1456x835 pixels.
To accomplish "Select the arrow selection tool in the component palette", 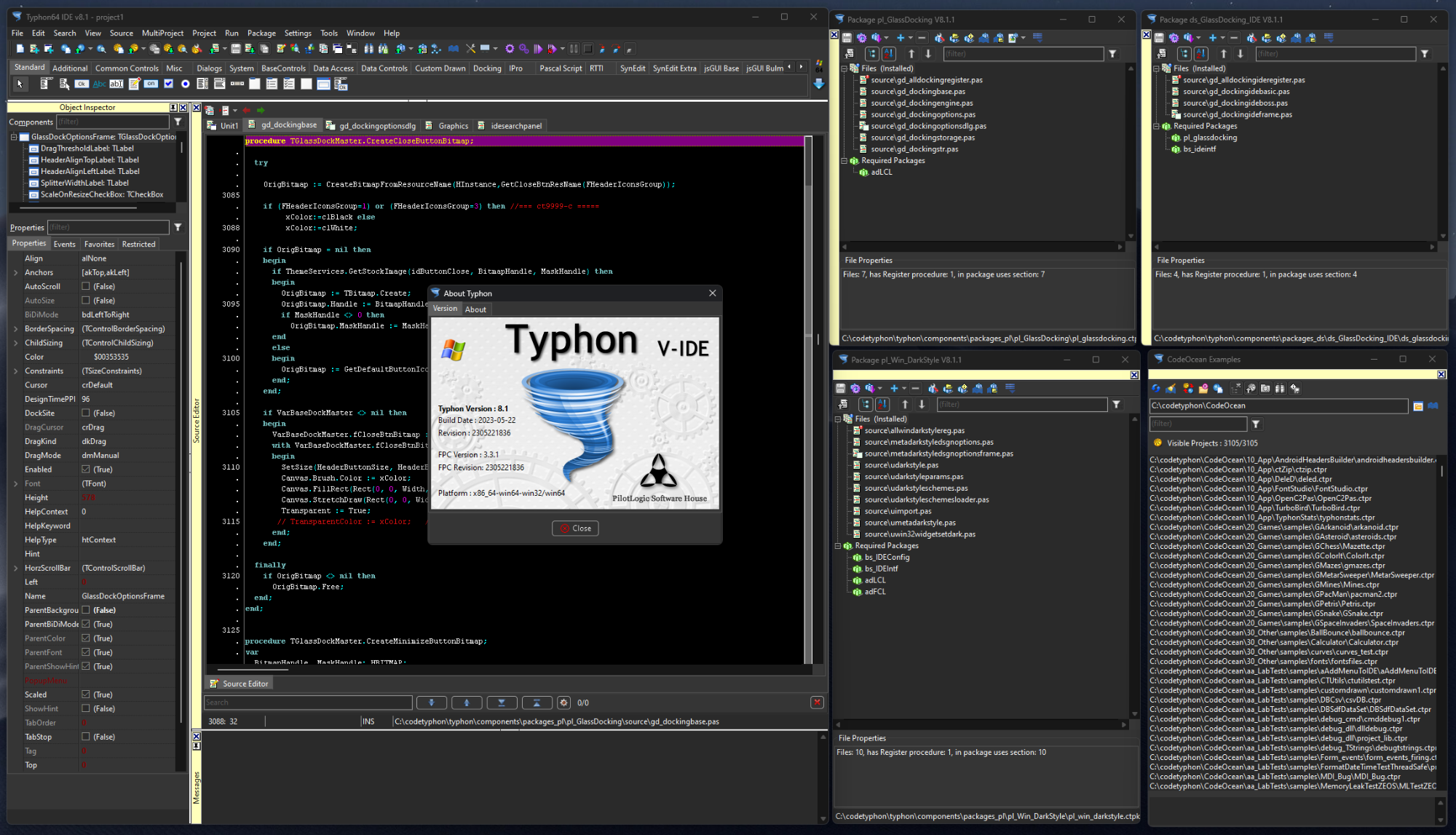I will click(20, 84).
